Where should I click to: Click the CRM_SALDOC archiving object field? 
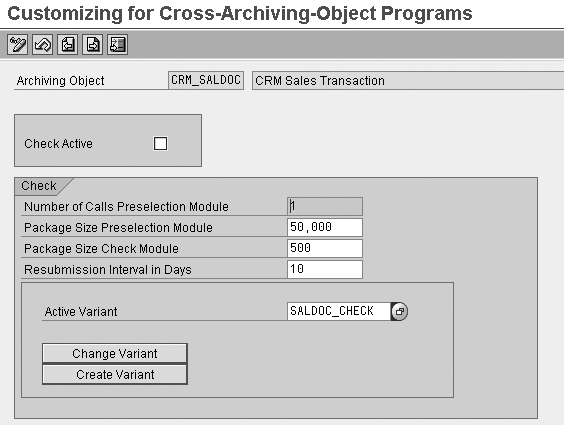click(206, 80)
